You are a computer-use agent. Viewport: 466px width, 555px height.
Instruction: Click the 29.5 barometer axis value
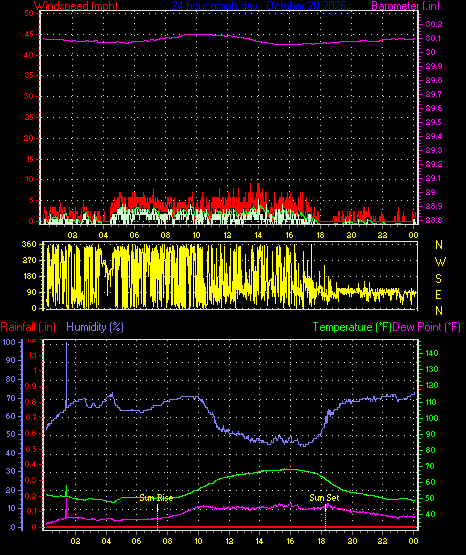(x=434, y=122)
